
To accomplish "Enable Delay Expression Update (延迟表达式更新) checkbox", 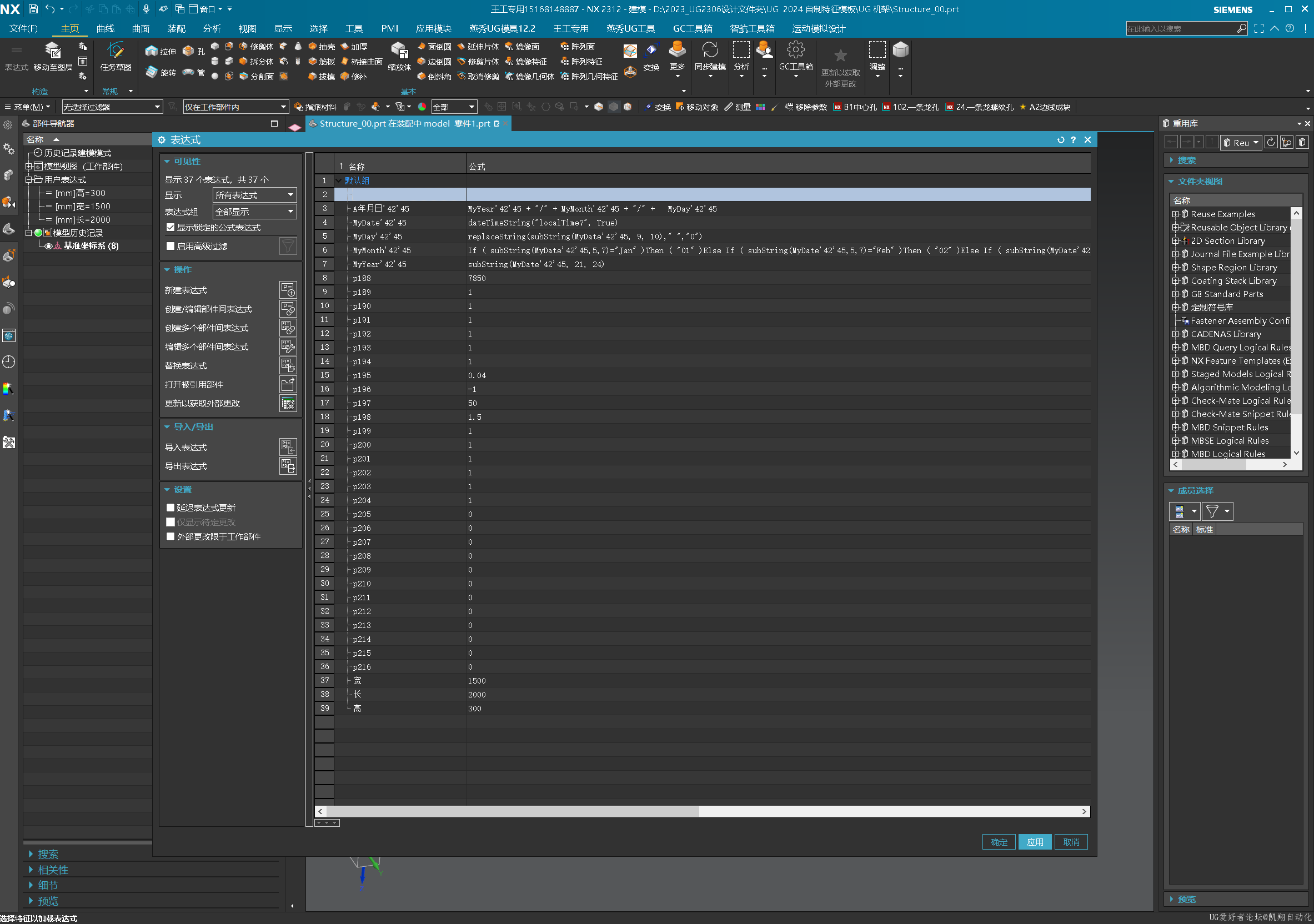I will (170, 508).
